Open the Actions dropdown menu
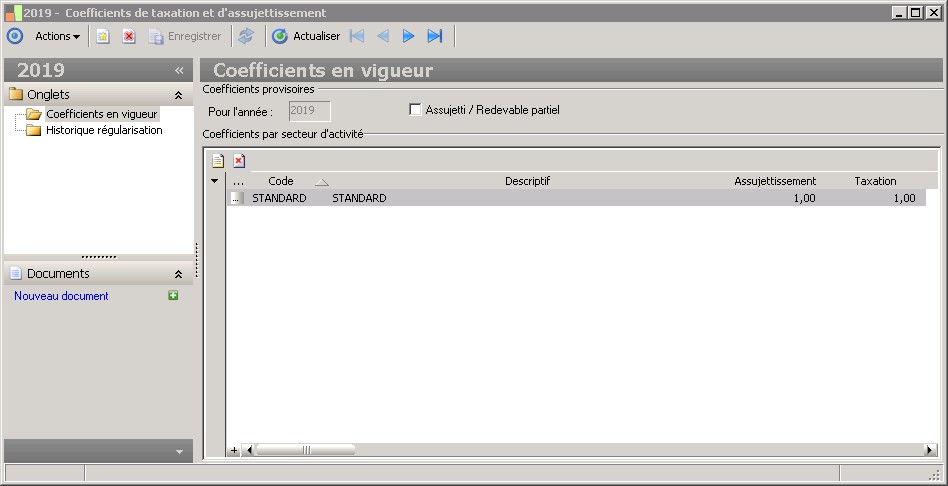Screen dimensions: 948x486 [x=57, y=36]
